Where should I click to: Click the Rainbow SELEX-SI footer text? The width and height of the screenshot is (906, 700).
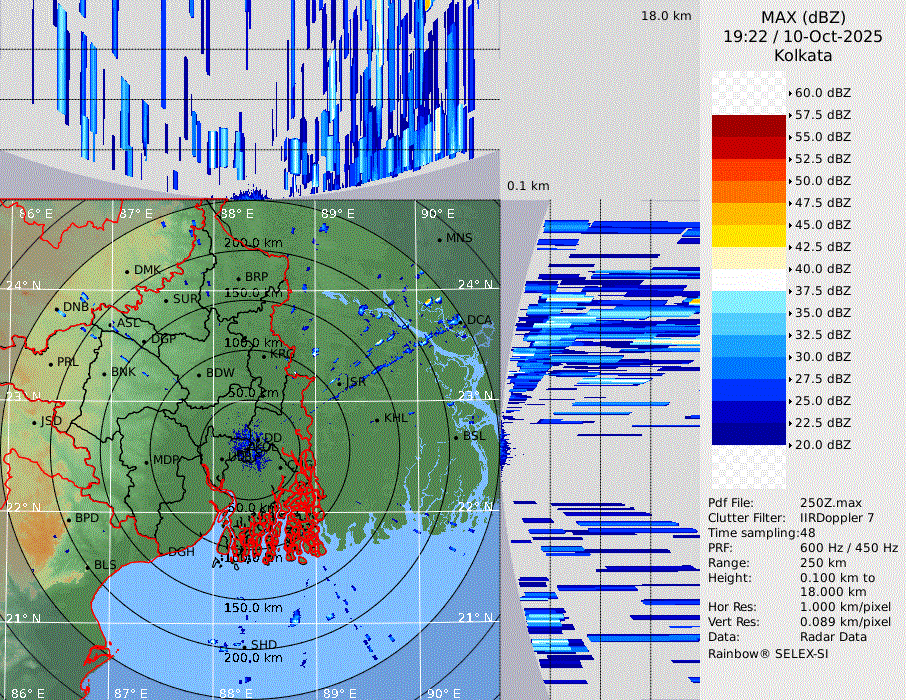[x=768, y=653]
